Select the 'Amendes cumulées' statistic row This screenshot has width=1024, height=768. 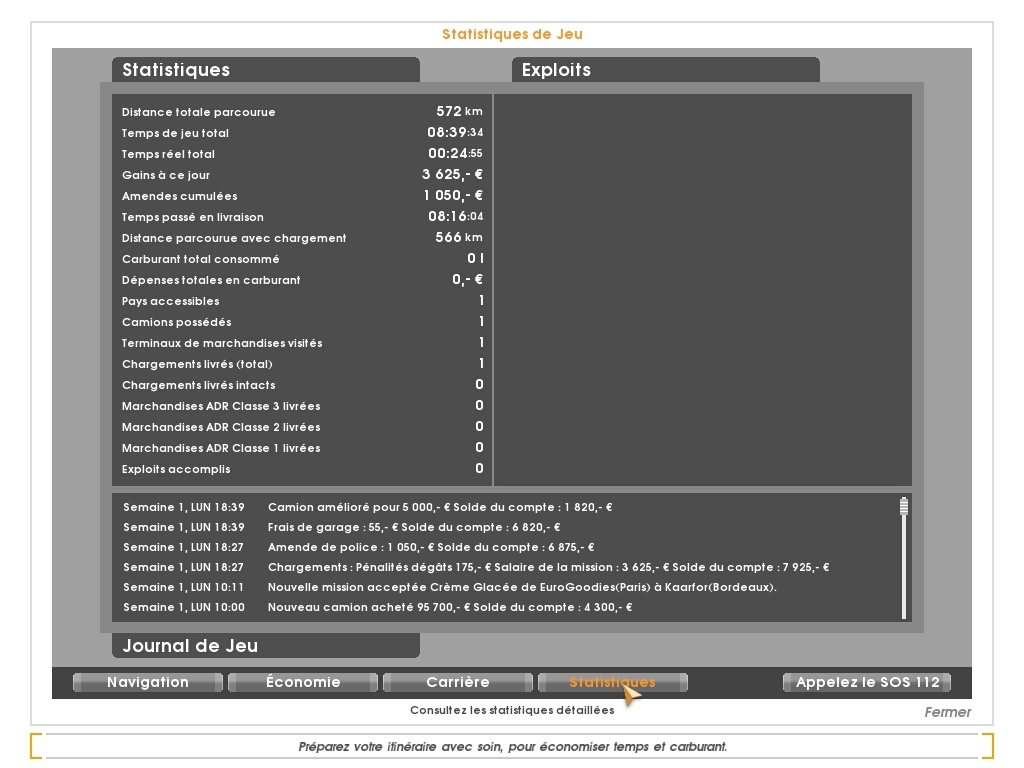tap(300, 196)
